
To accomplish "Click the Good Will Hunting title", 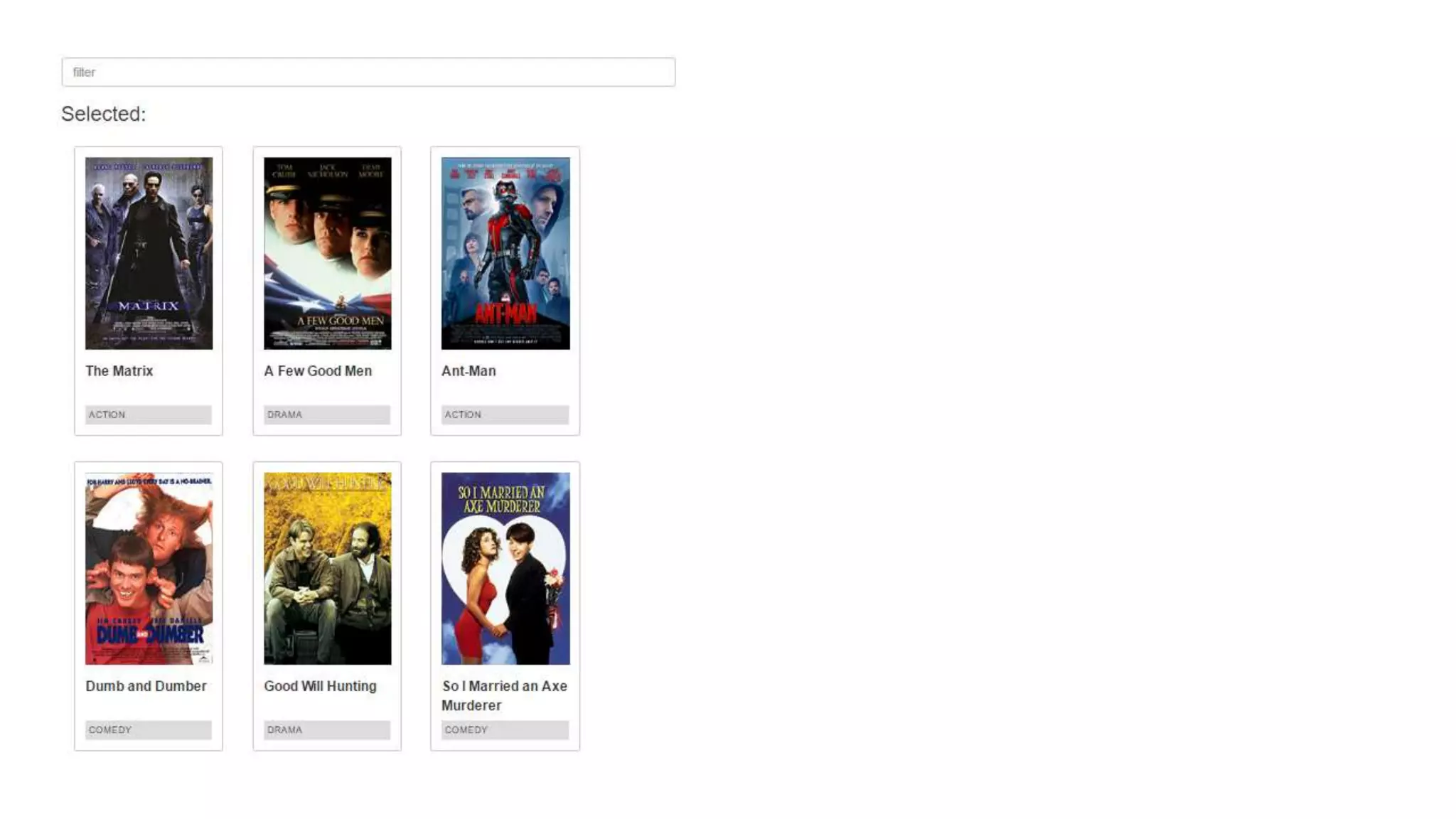I will click(320, 686).
